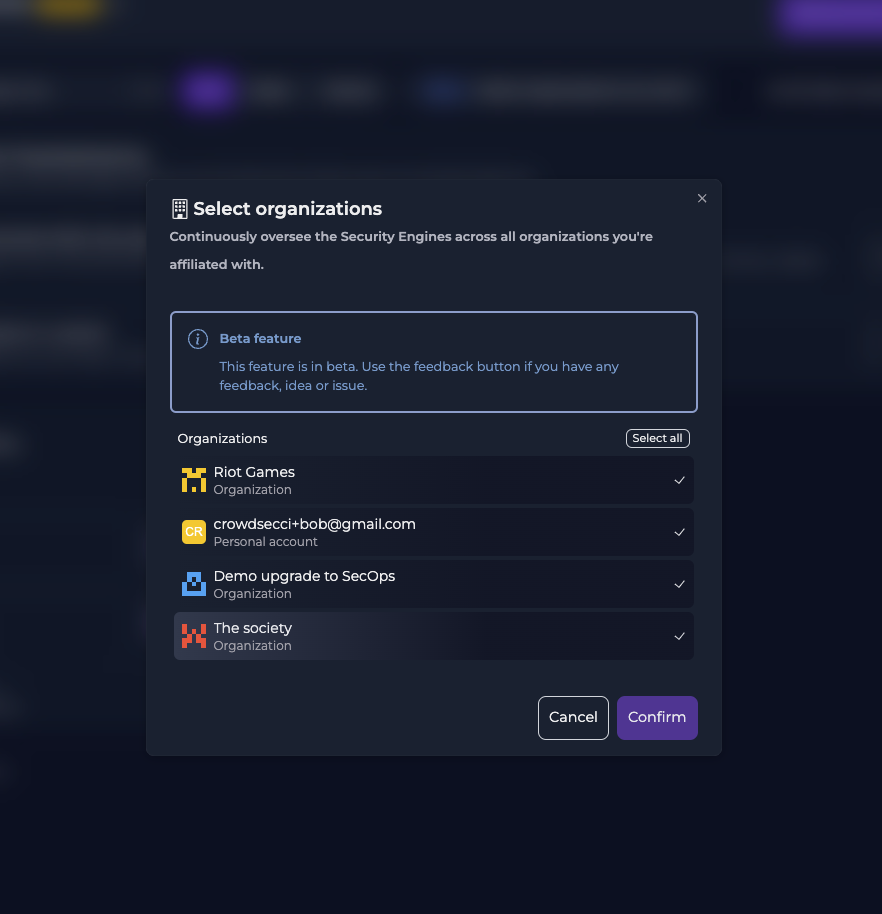Close the Select organizations dialog
Image resolution: width=882 pixels, height=914 pixels.
[x=702, y=198]
